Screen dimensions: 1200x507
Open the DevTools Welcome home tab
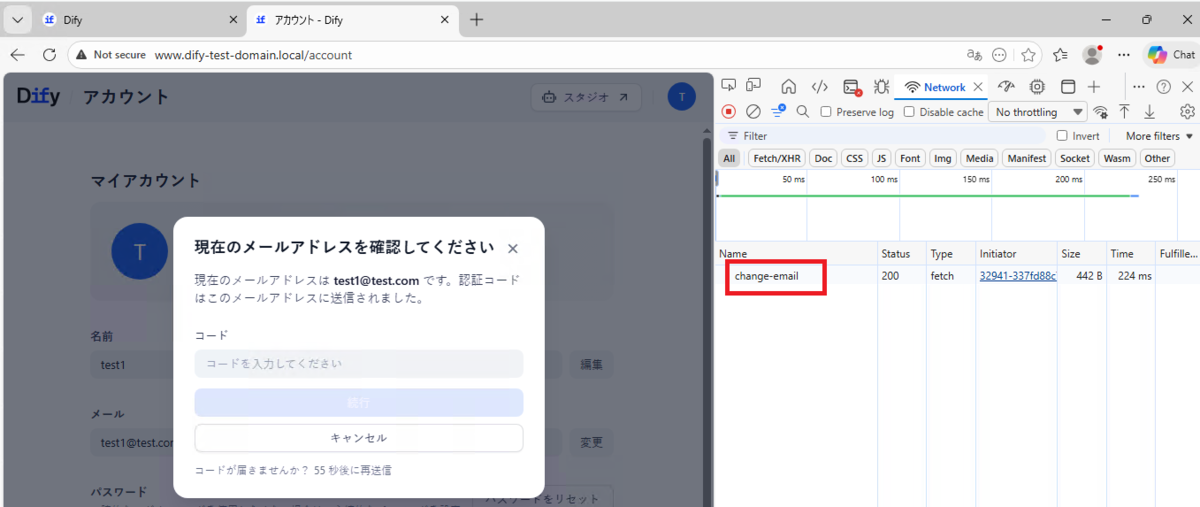(x=788, y=87)
